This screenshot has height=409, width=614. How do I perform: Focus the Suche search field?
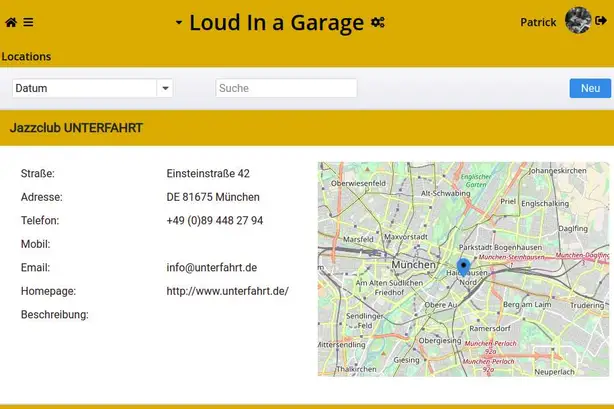286,88
